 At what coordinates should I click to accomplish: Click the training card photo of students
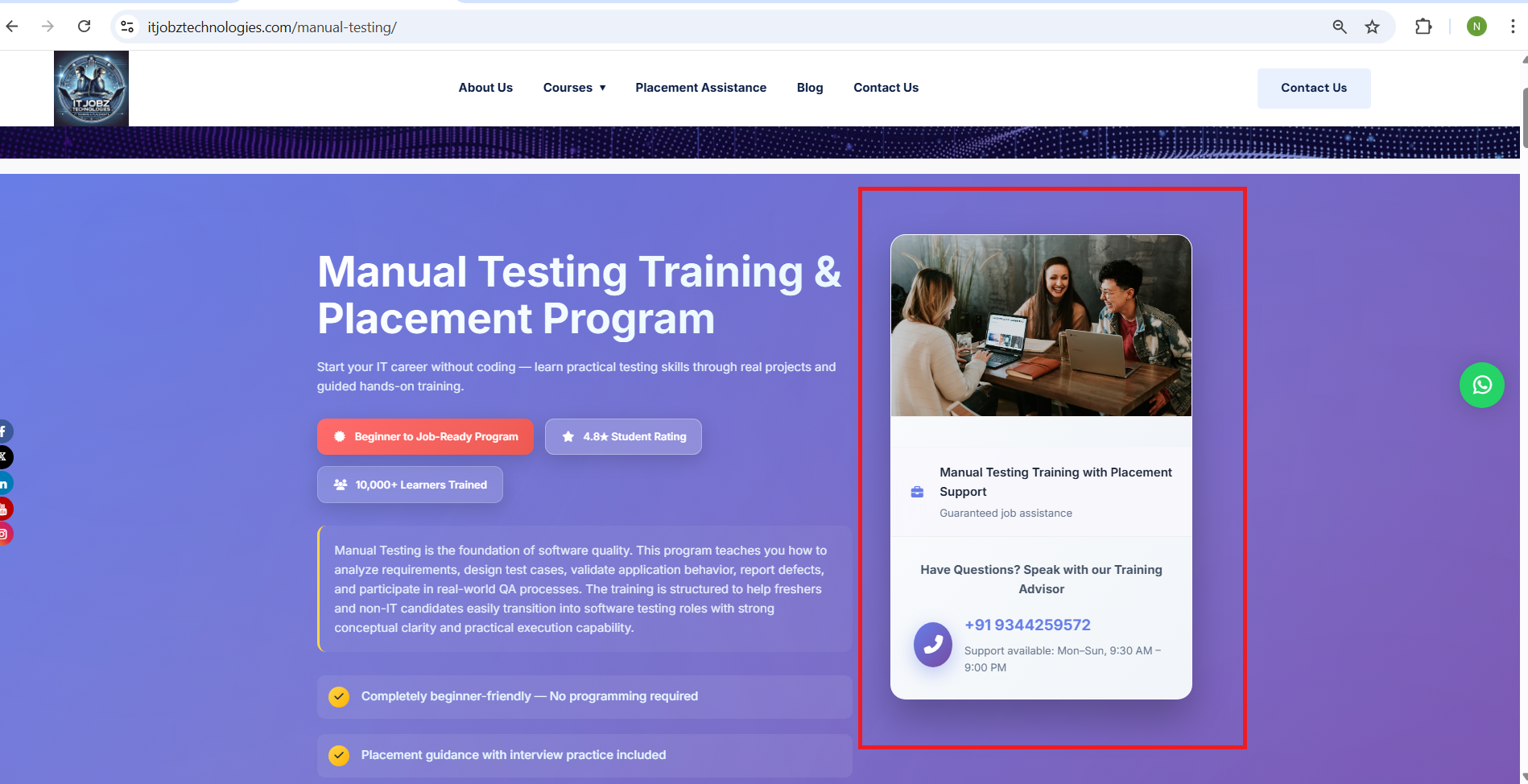click(x=1040, y=325)
